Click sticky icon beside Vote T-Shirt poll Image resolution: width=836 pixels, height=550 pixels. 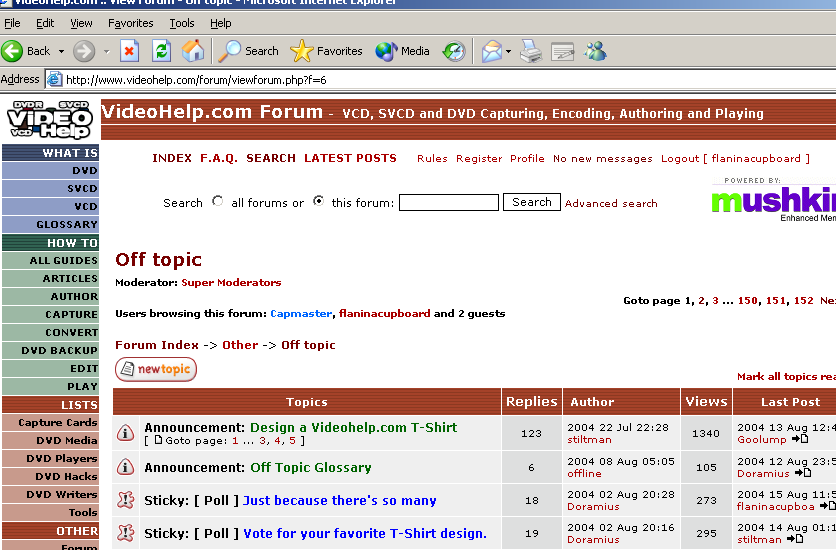pyautogui.click(x=126, y=533)
